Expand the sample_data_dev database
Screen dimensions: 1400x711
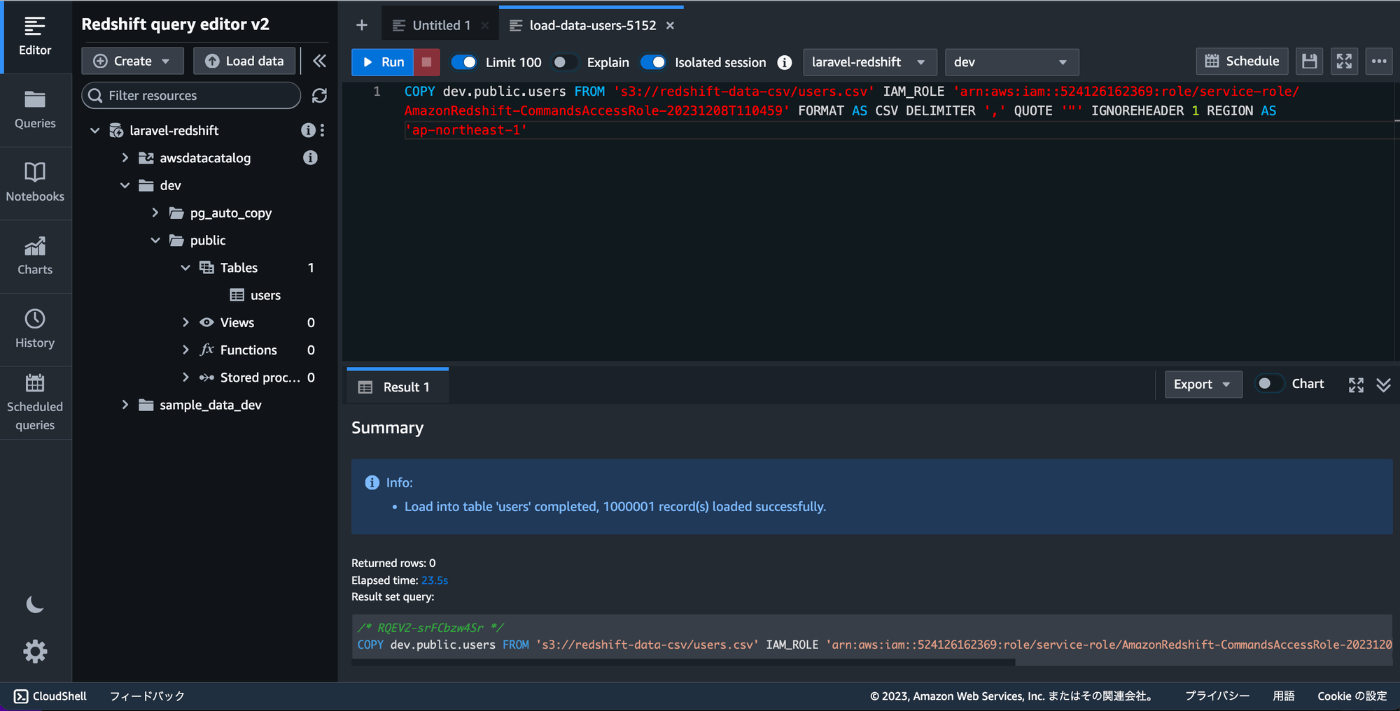pyautogui.click(x=125, y=405)
